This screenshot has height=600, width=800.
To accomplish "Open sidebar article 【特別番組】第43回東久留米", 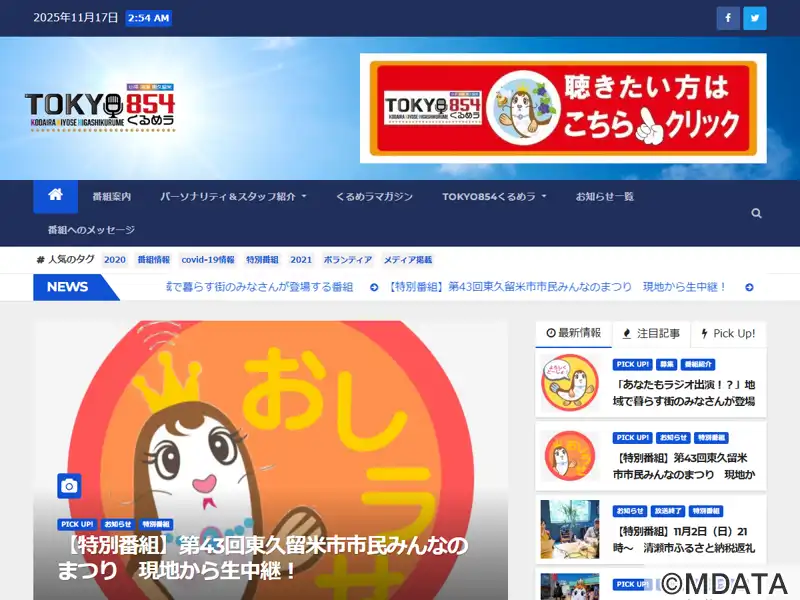I will point(684,466).
